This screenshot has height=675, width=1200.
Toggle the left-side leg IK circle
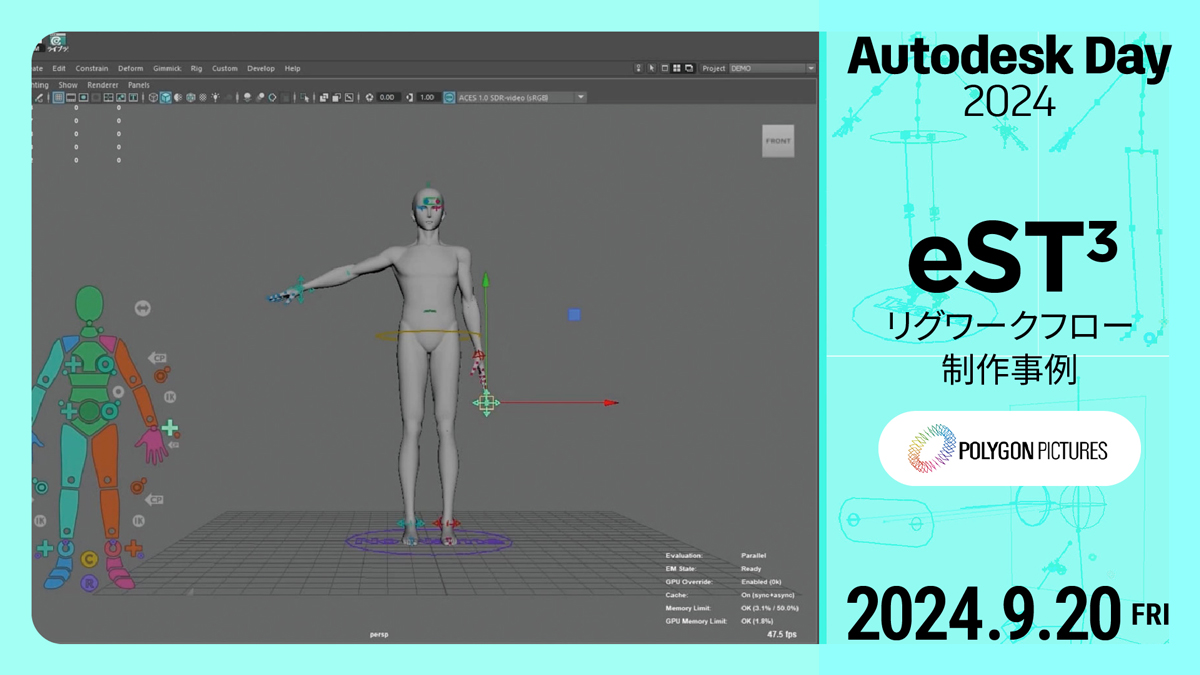[40, 521]
